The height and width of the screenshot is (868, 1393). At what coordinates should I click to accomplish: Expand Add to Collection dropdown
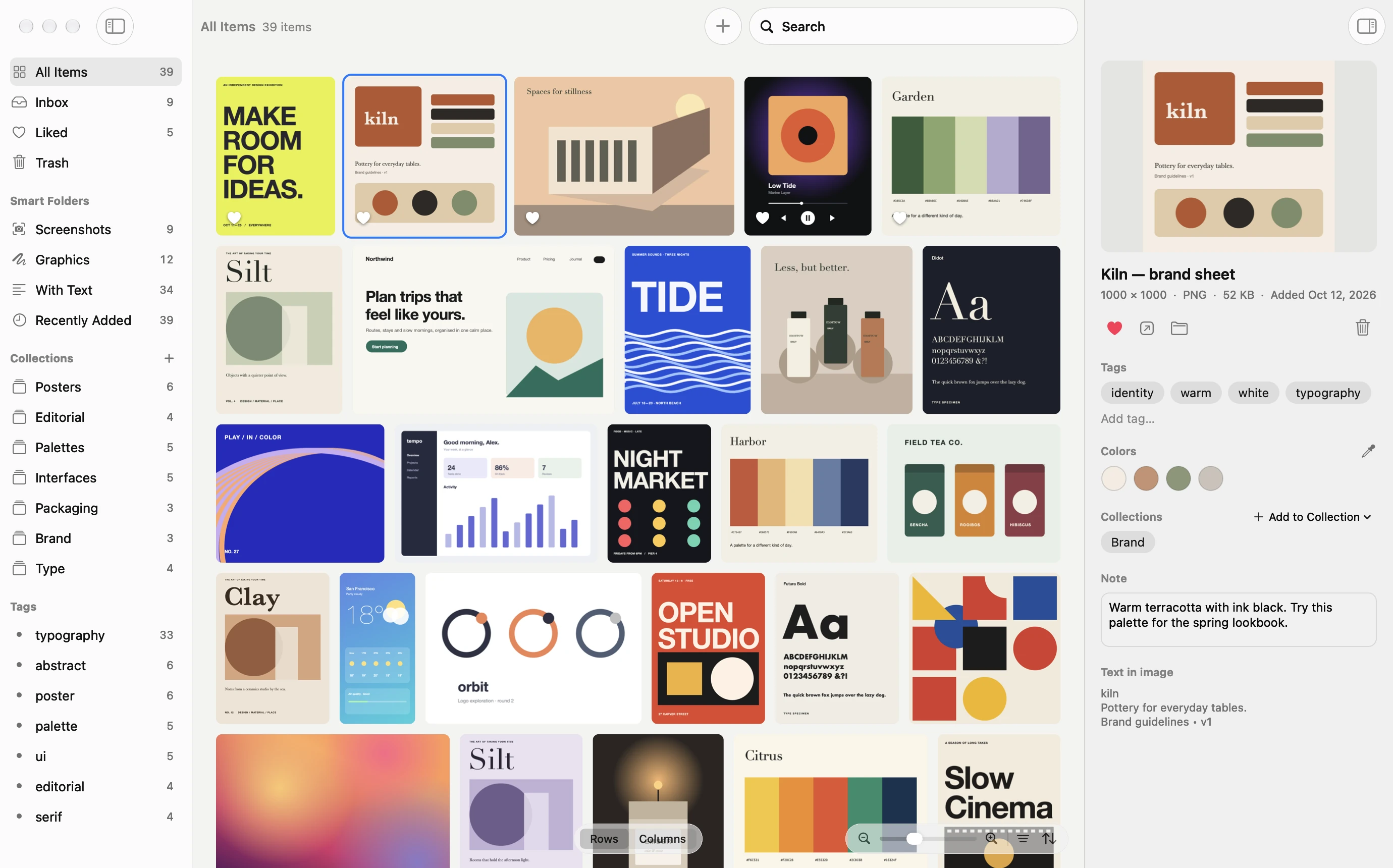(x=1312, y=517)
